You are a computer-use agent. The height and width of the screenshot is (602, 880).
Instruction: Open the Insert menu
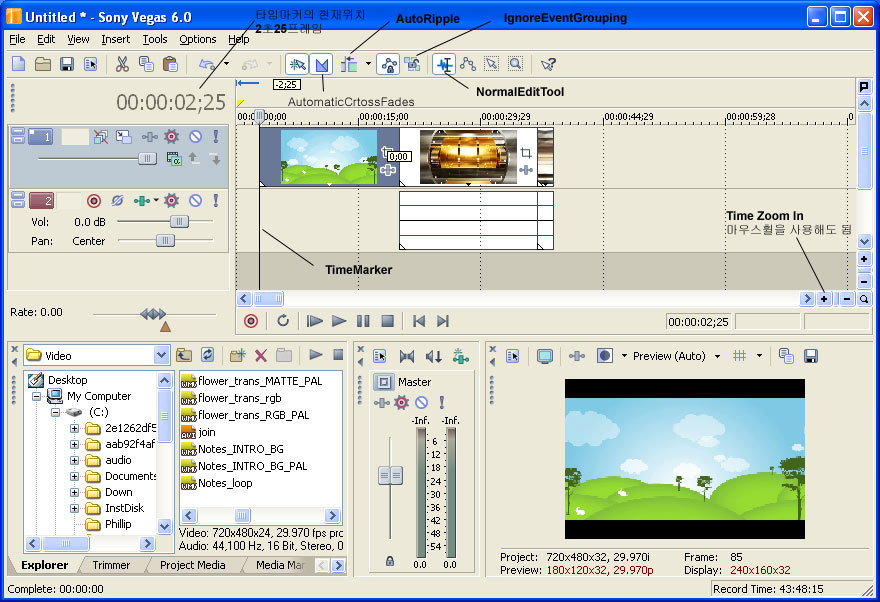116,39
